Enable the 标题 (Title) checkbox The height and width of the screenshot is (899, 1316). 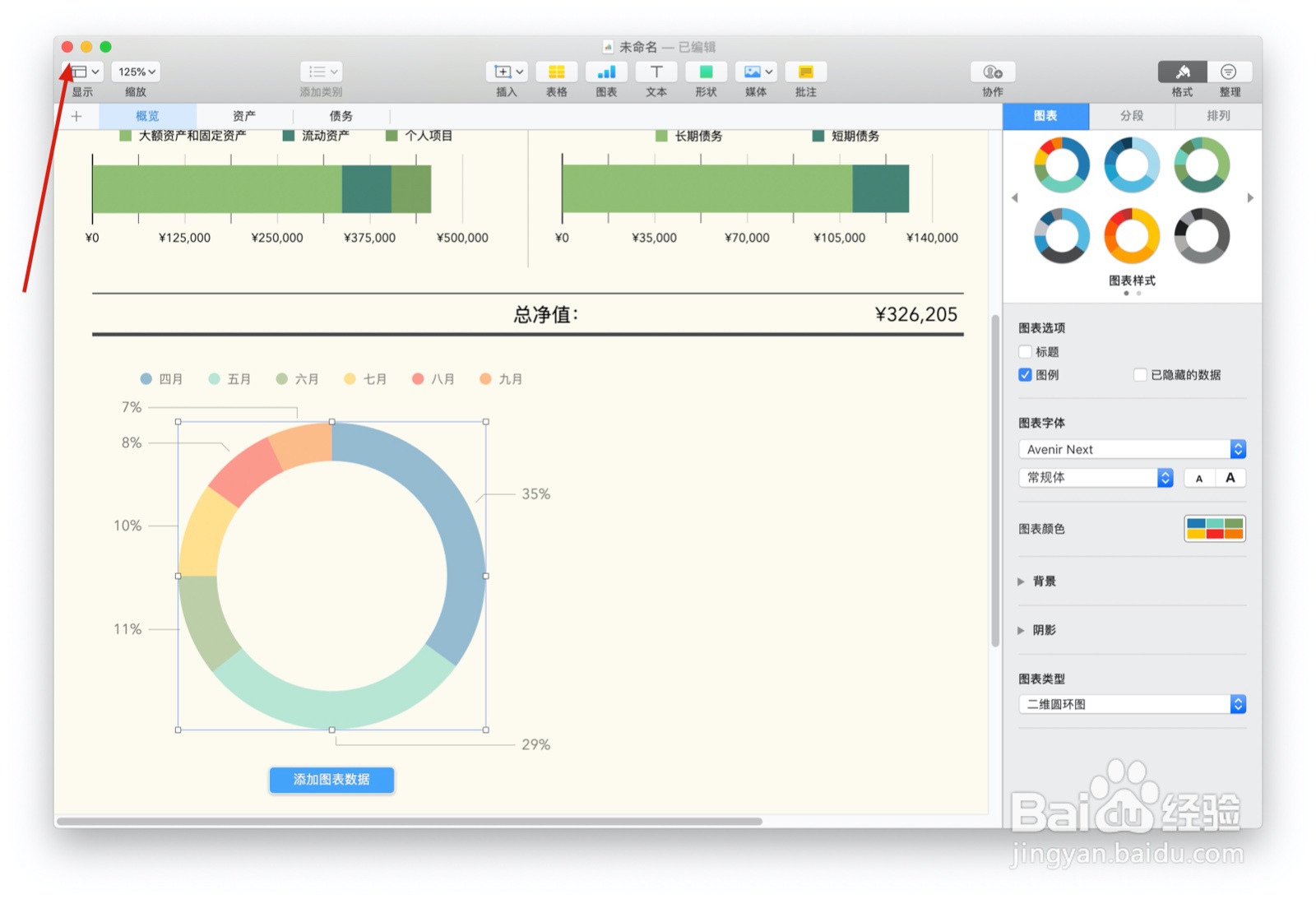pos(1025,351)
